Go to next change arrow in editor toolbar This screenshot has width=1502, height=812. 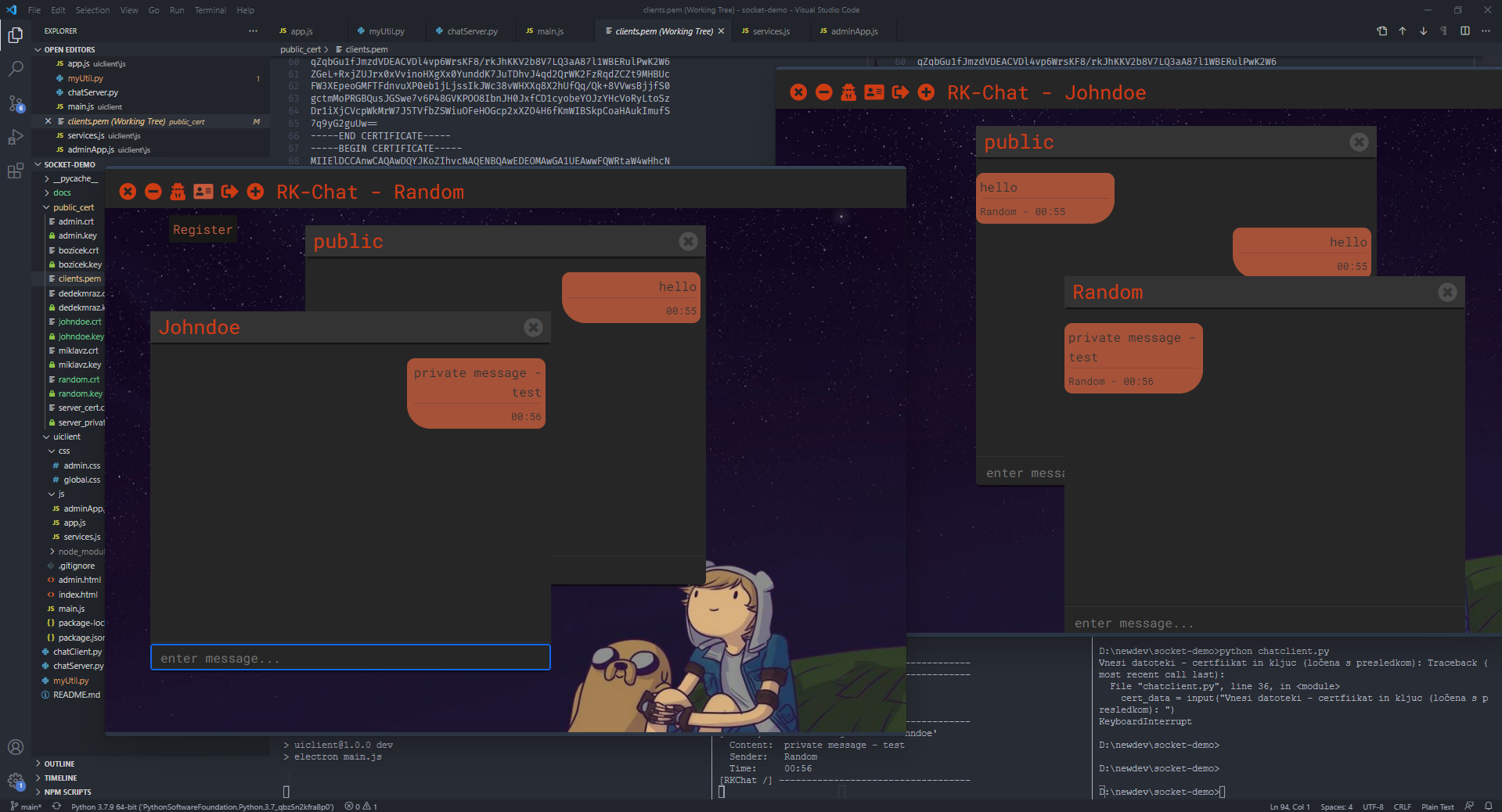(1423, 31)
